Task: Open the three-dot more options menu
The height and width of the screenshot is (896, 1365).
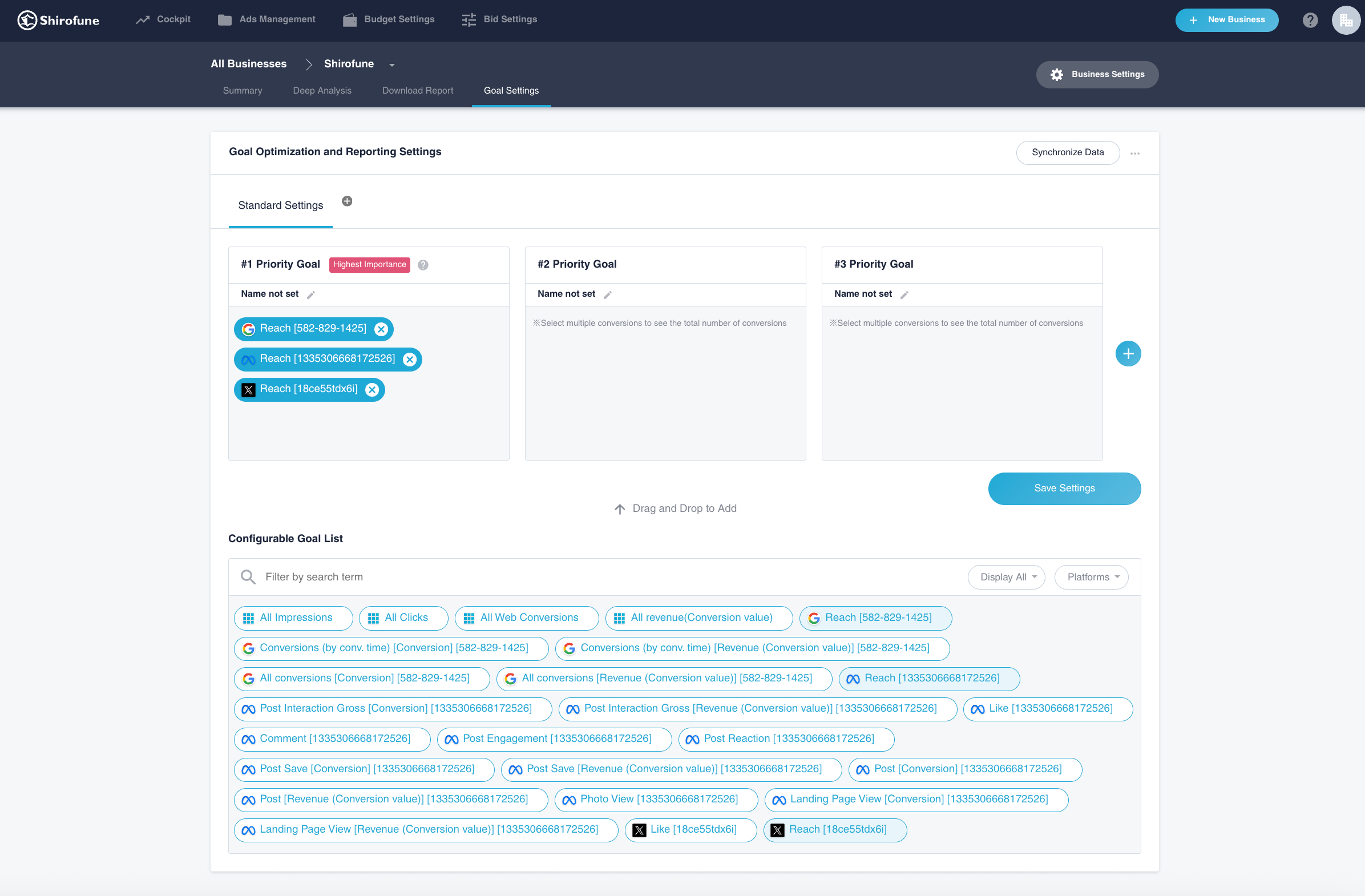Action: tap(1134, 154)
